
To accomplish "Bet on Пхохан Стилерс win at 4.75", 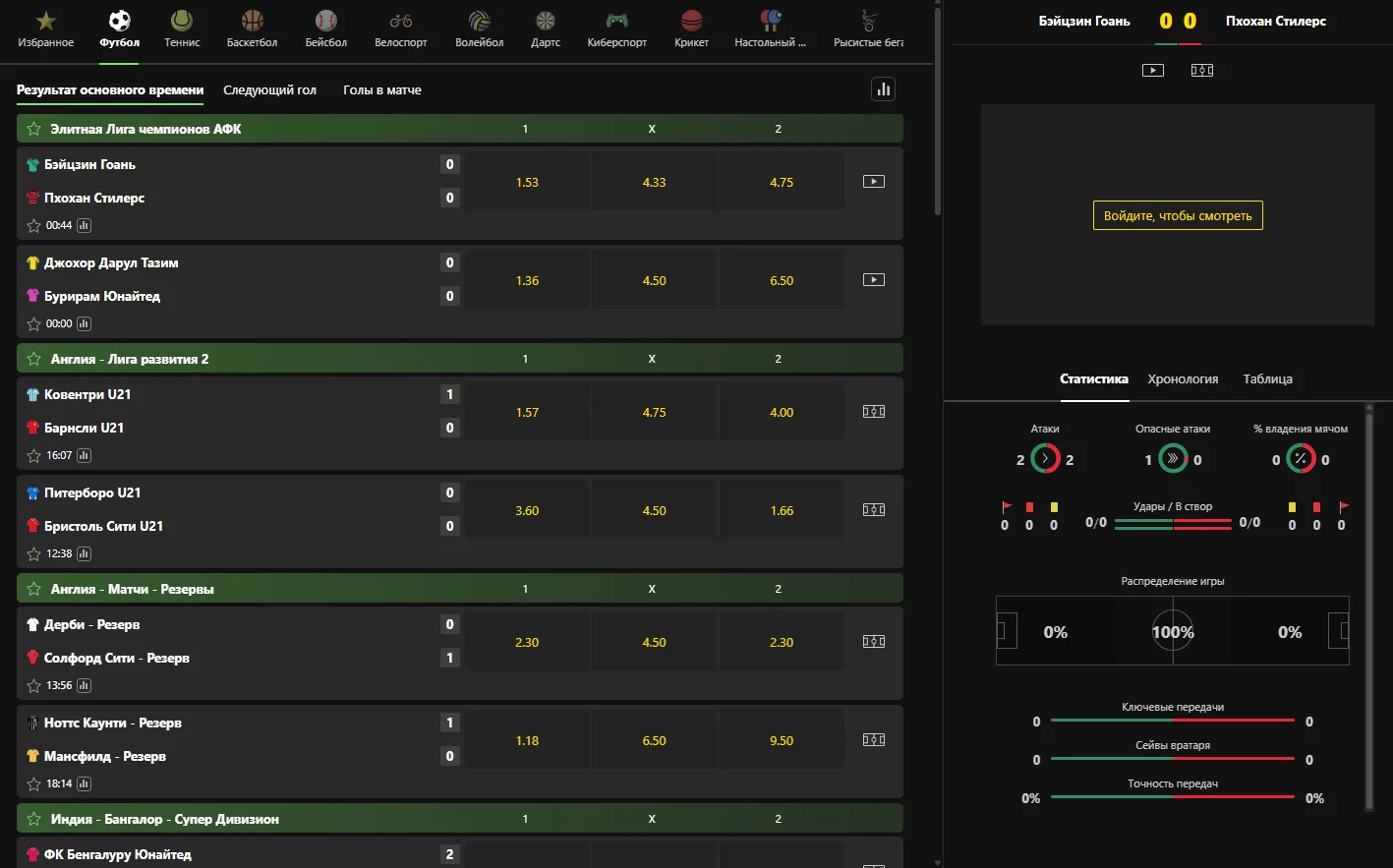I will click(x=782, y=182).
